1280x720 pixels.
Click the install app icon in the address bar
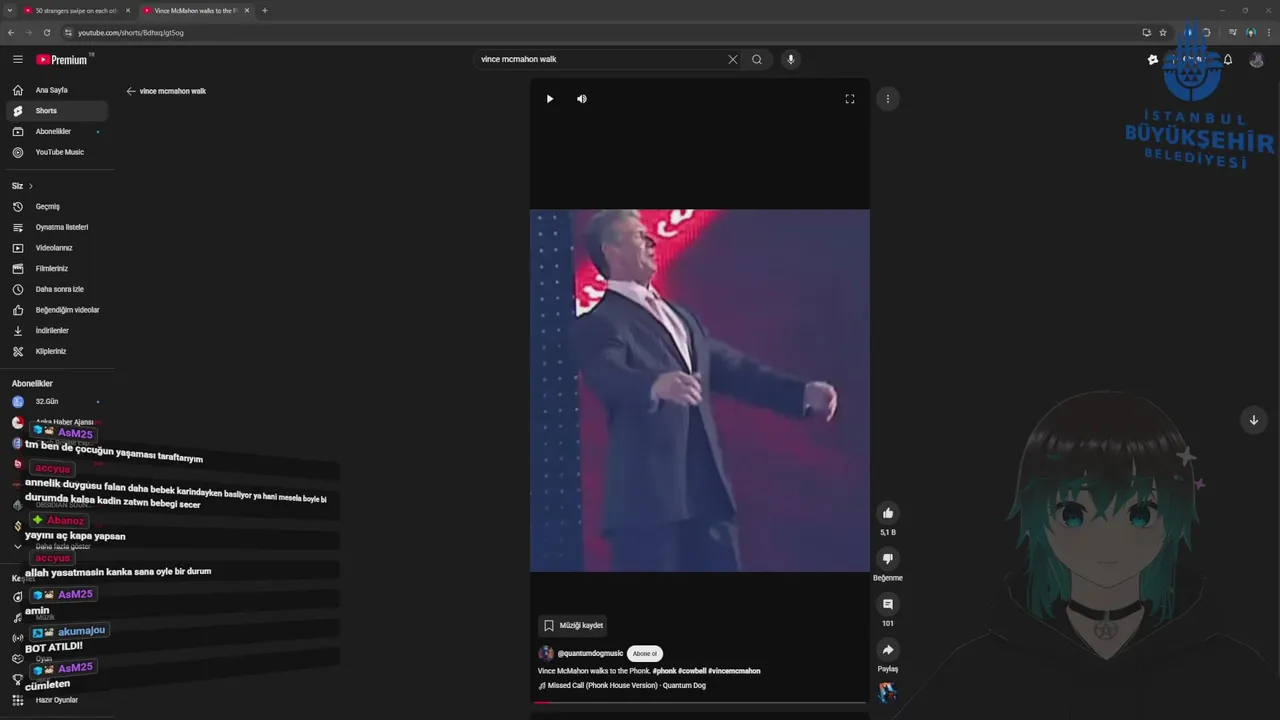coord(1147,32)
